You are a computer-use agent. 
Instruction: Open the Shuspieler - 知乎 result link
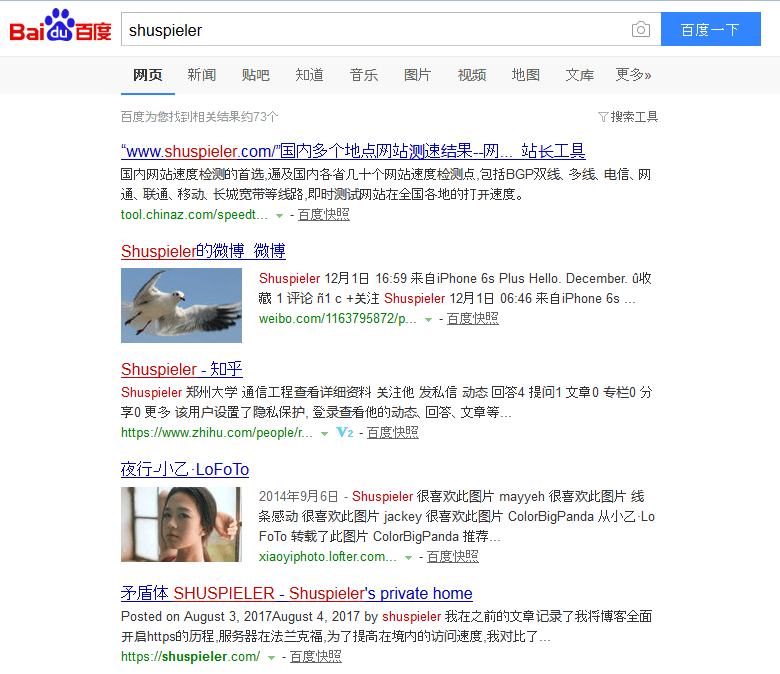point(182,369)
